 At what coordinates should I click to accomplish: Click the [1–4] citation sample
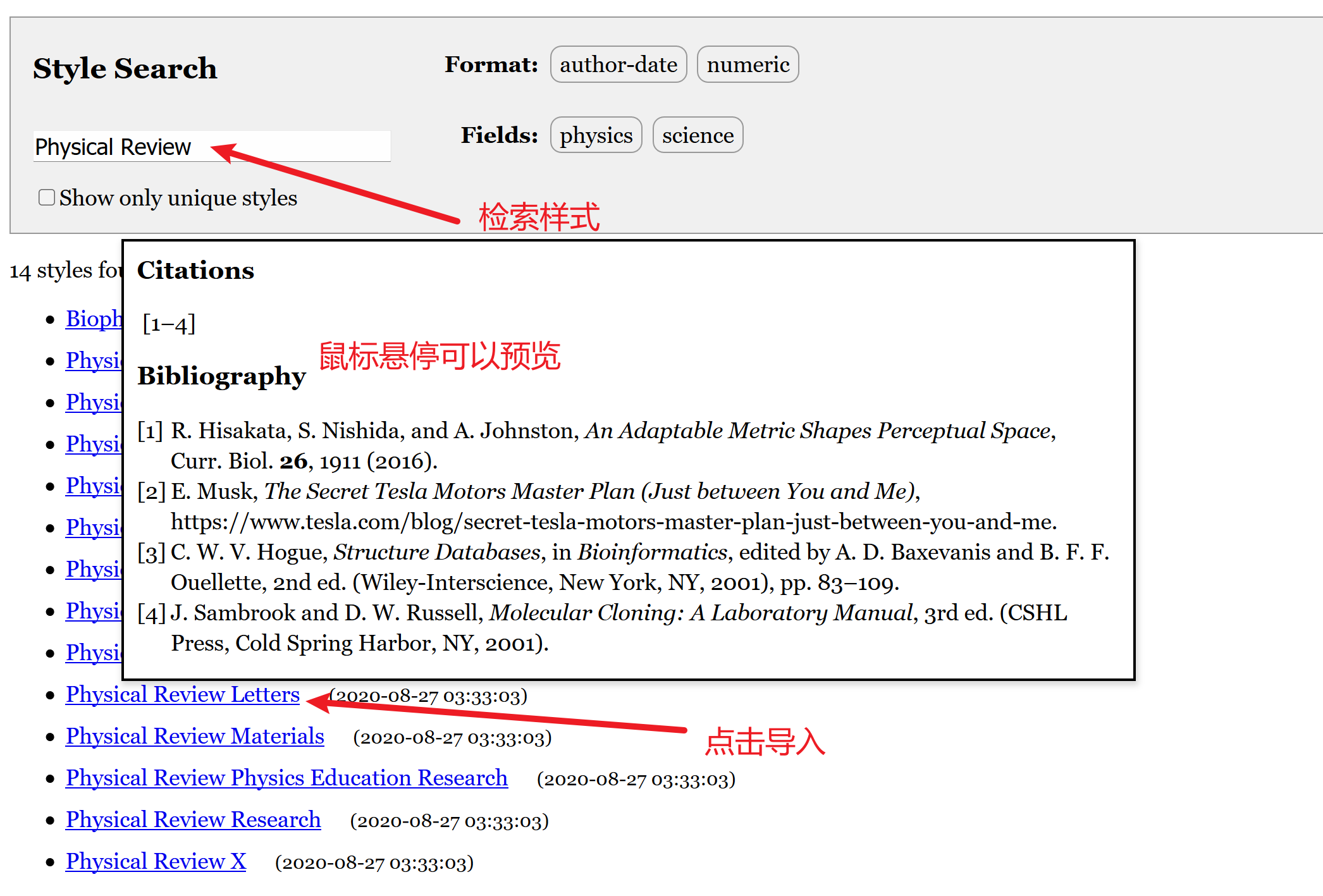click(x=169, y=324)
